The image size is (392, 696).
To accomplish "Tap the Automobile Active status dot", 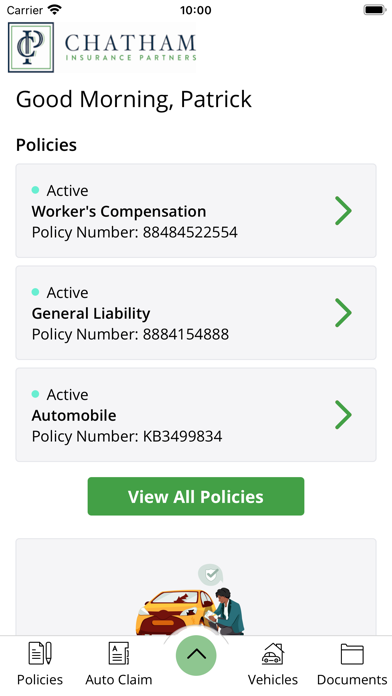I will tap(36, 394).
